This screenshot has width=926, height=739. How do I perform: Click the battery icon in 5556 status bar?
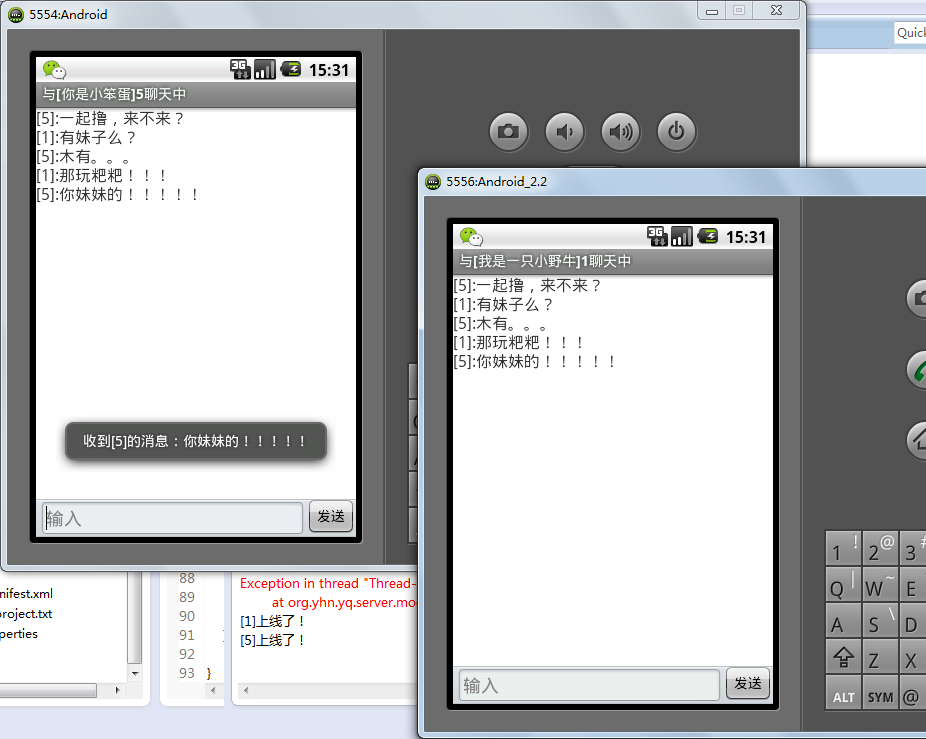(708, 237)
